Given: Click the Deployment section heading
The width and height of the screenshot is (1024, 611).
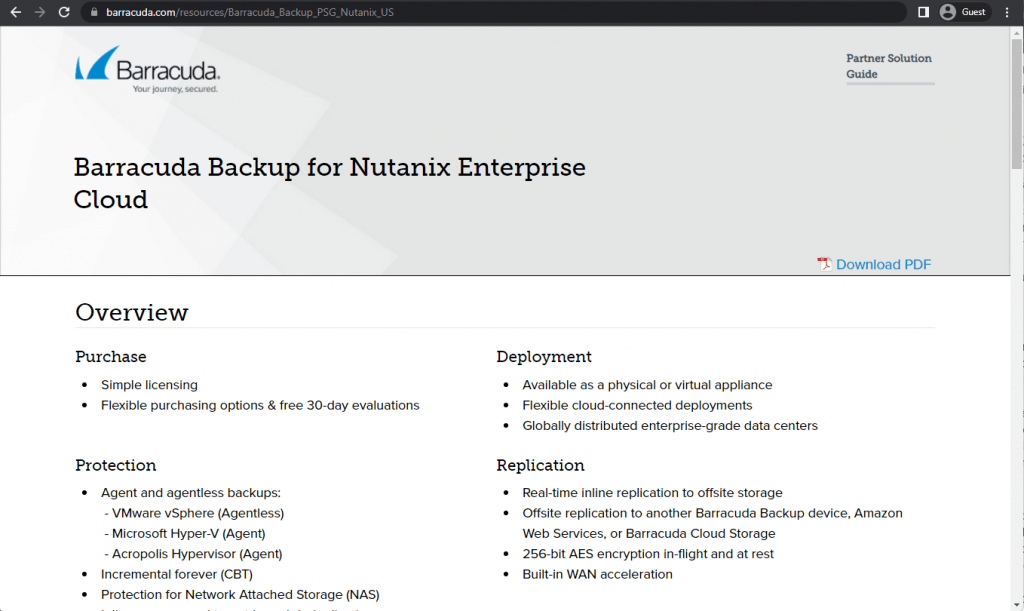Looking at the screenshot, I should [544, 357].
